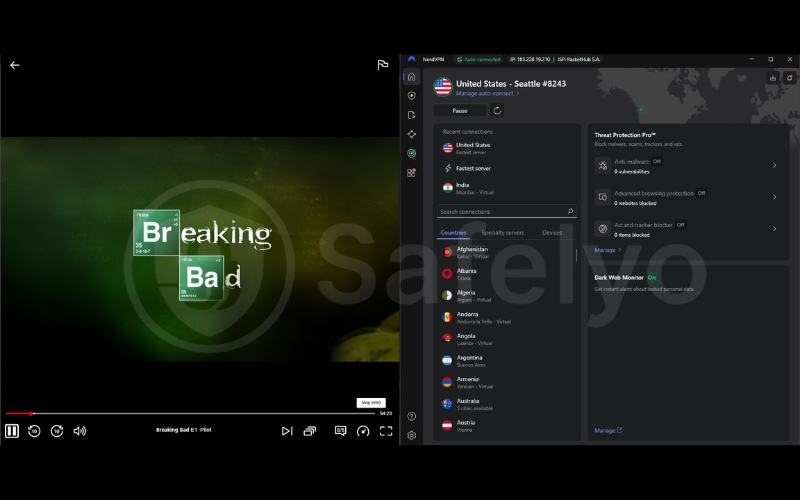Click the Skip Intro button

[371, 403]
